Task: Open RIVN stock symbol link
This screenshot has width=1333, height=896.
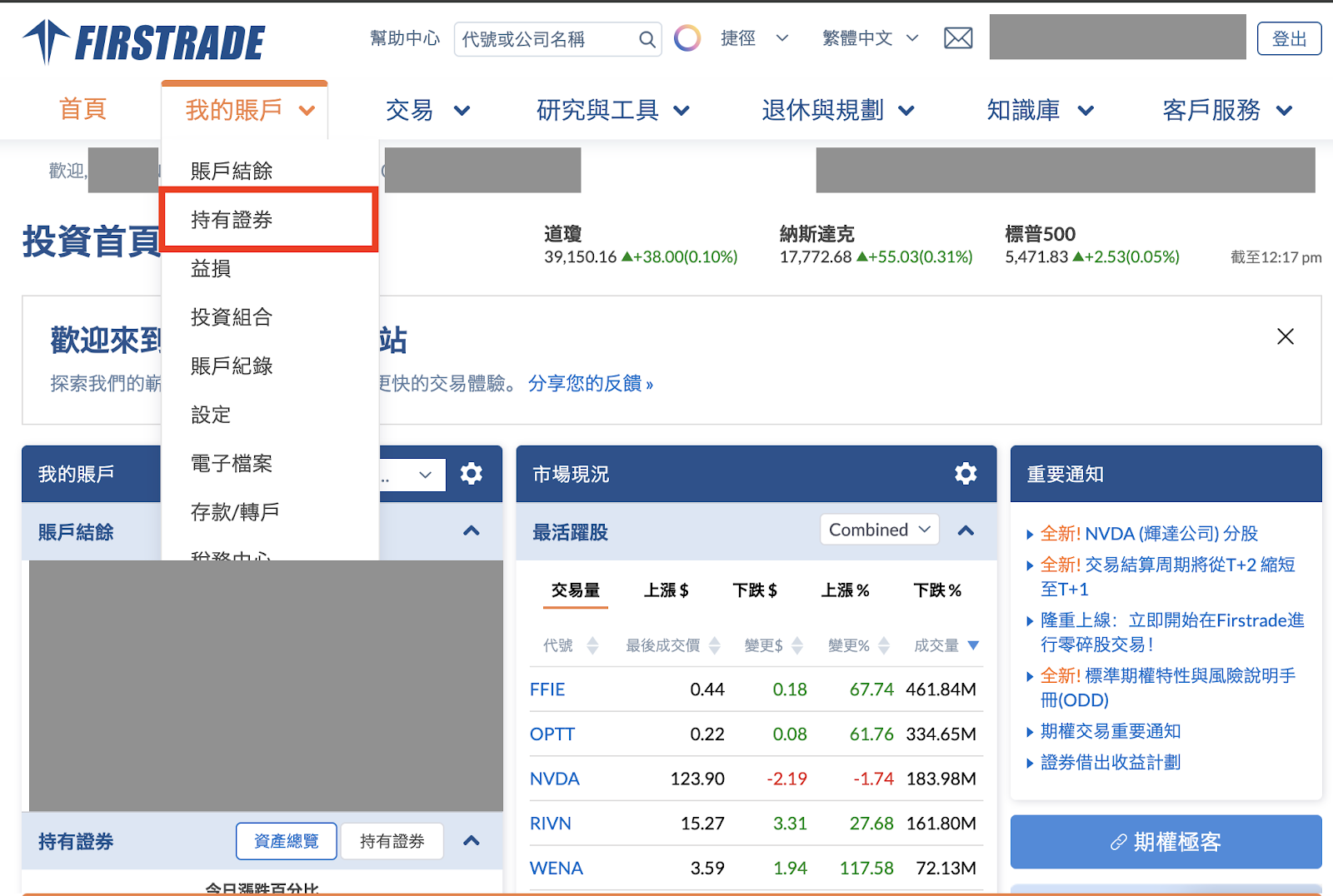Action: [550, 824]
